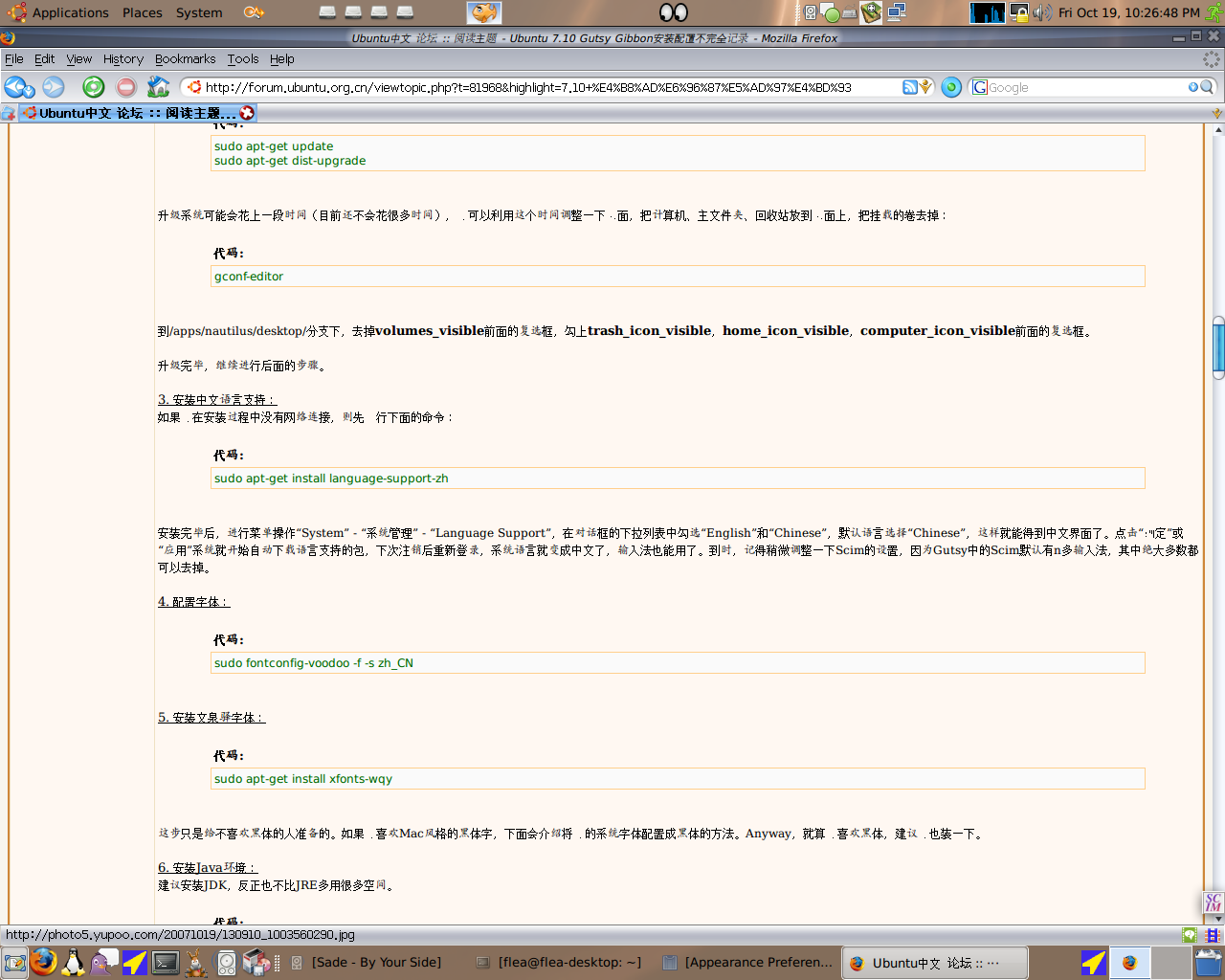
Task: Open the System menu in top panel
Action: (199, 12)
